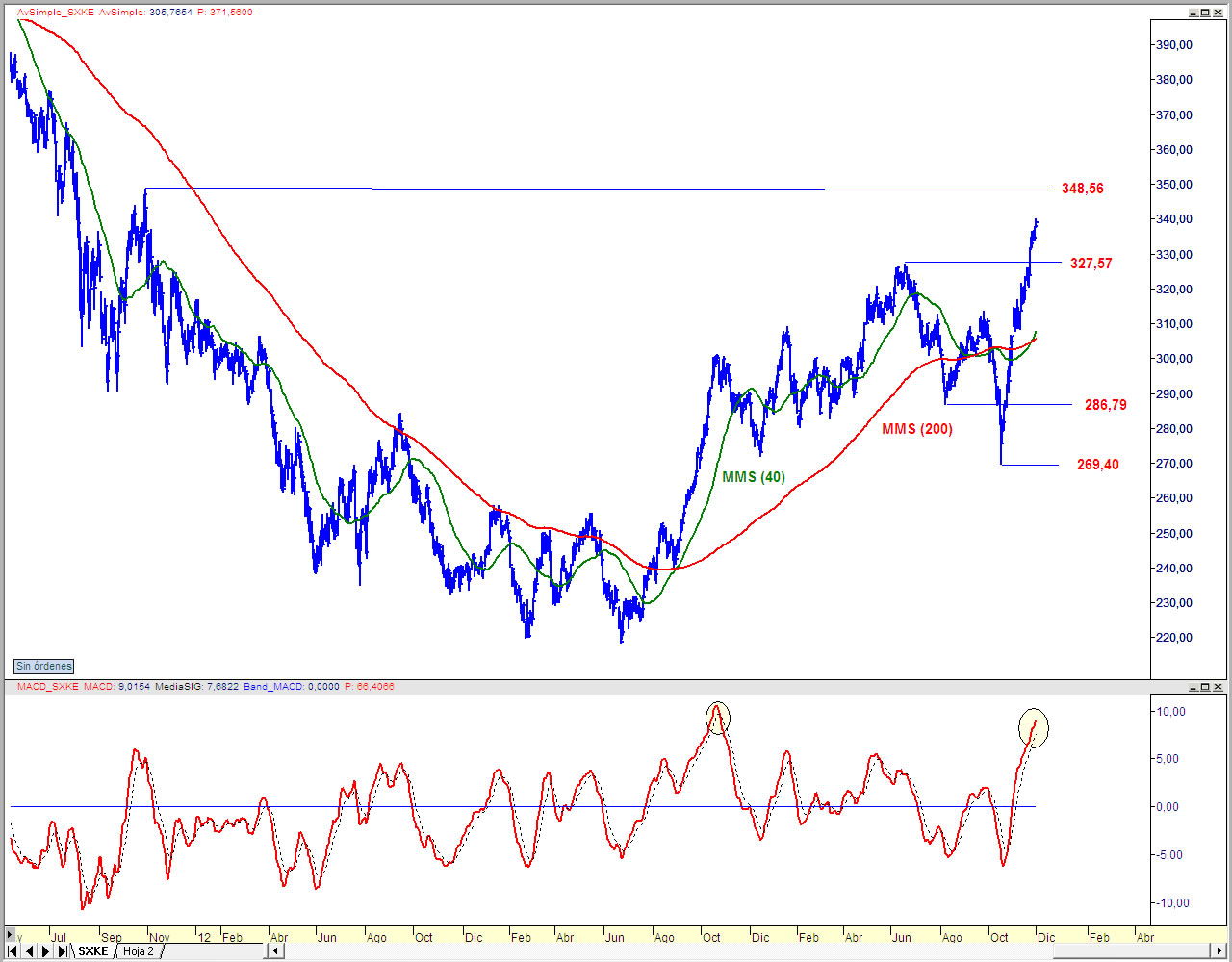Maximize the MACD indicator pane
Viewport: 1232px width, 962px height.
[1205, 687]
